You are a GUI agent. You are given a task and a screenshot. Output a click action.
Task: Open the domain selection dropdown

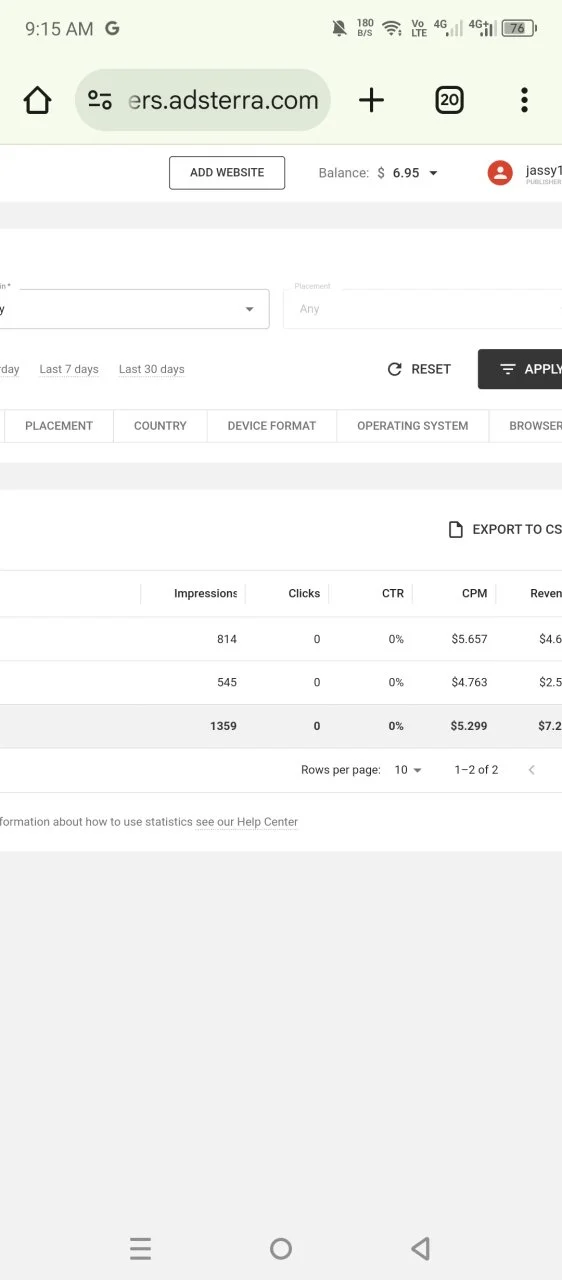(x=134, y=309)
